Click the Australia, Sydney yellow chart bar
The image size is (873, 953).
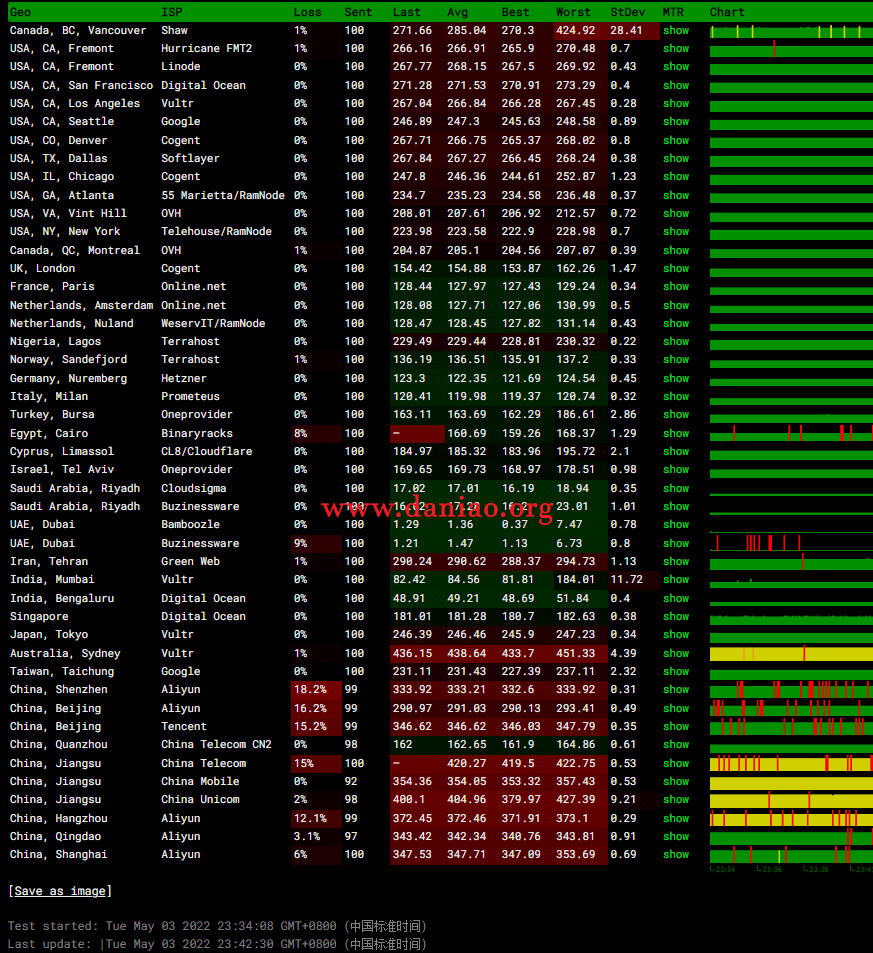pos(791,654)
